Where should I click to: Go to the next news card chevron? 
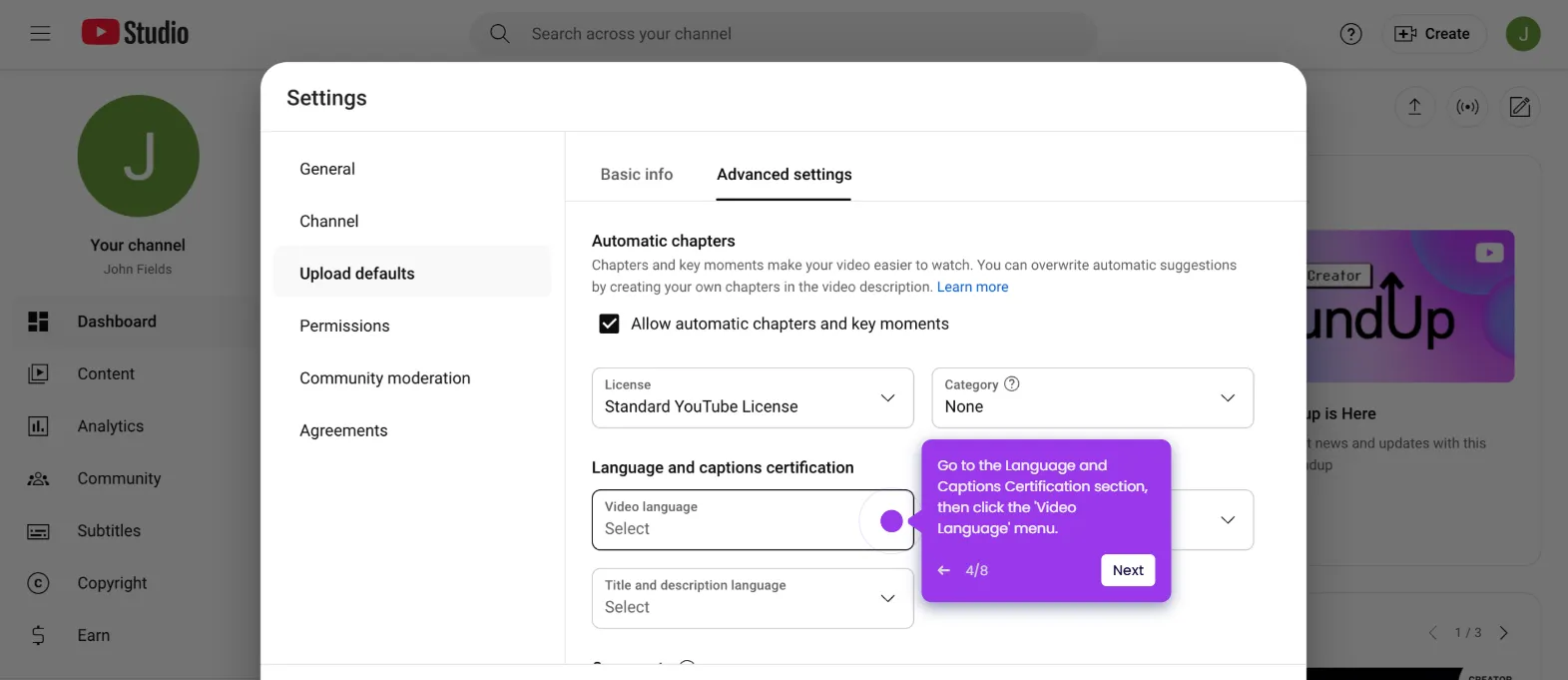pos(1504,633)
